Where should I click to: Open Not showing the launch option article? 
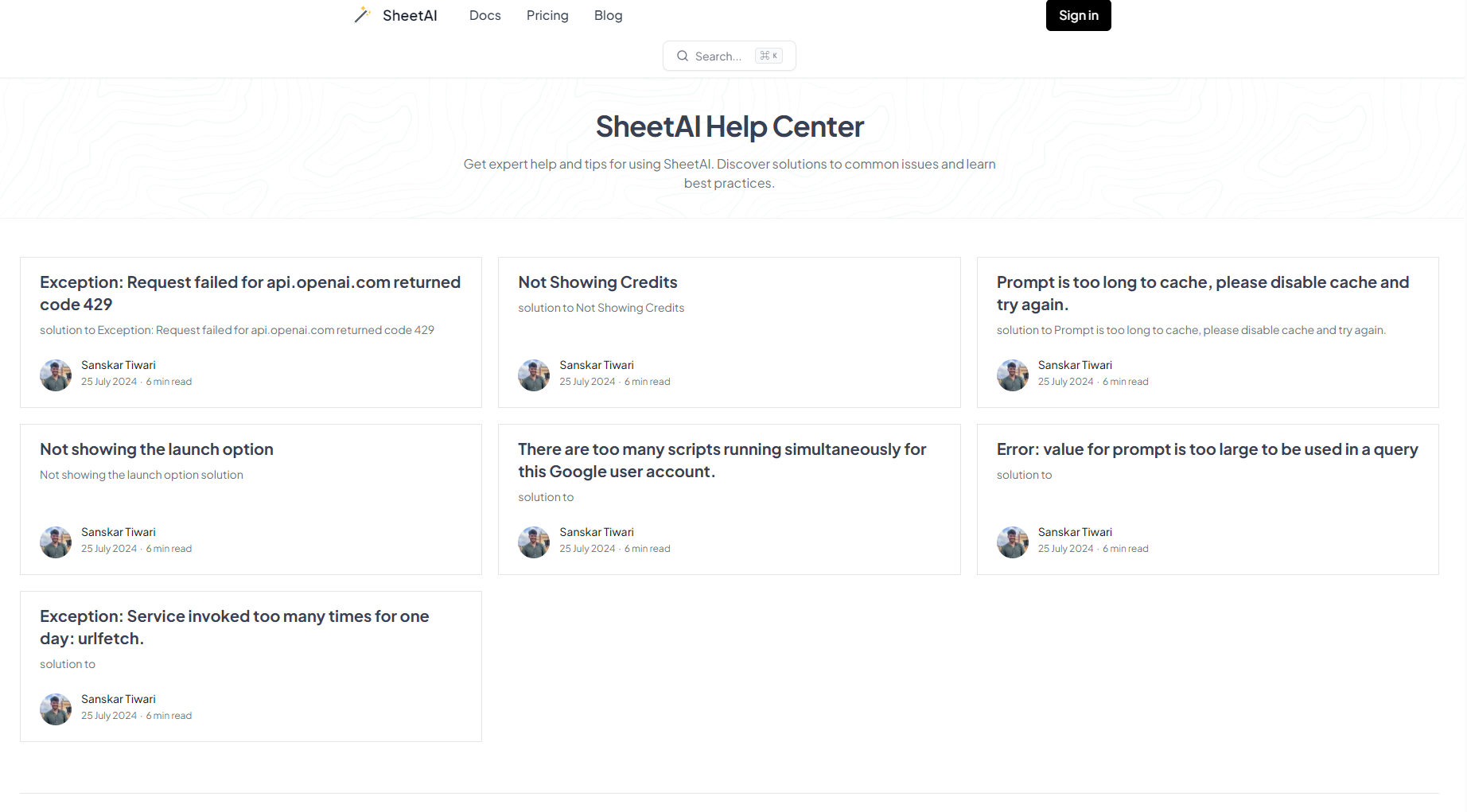click(157, 449)
